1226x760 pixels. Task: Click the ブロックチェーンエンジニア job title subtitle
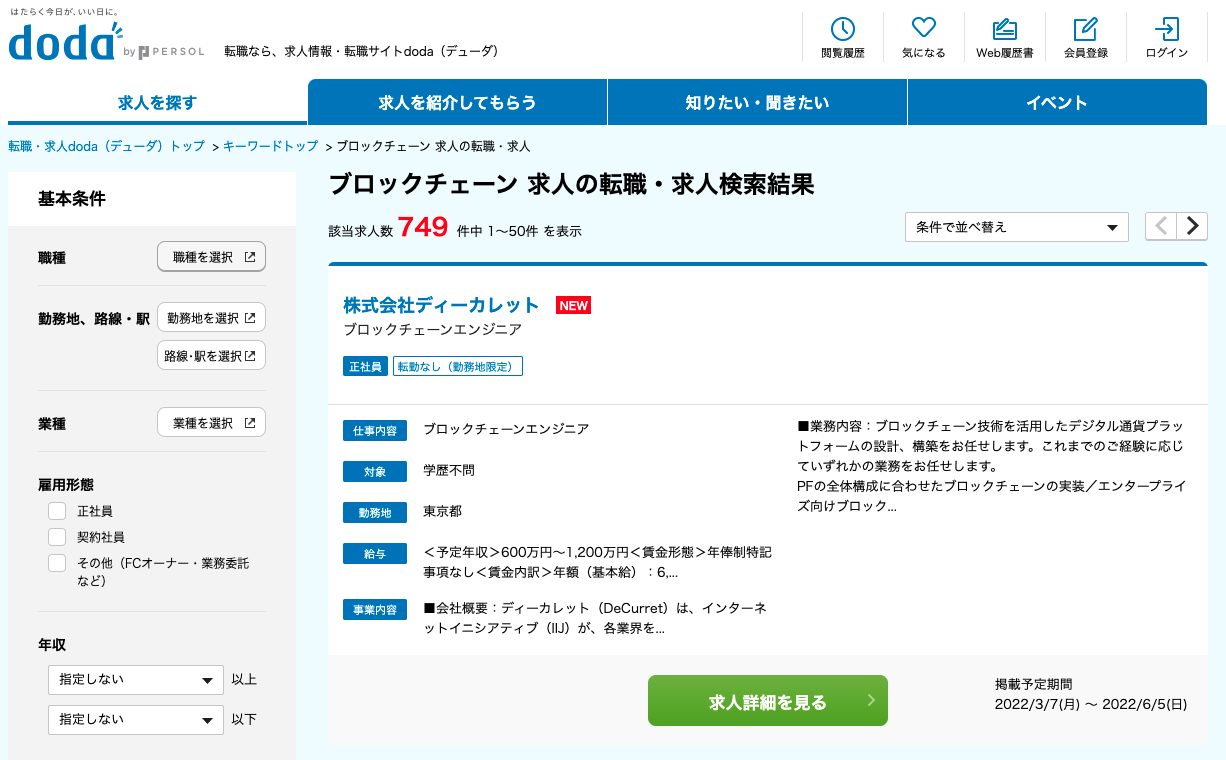tap(432, 329)
